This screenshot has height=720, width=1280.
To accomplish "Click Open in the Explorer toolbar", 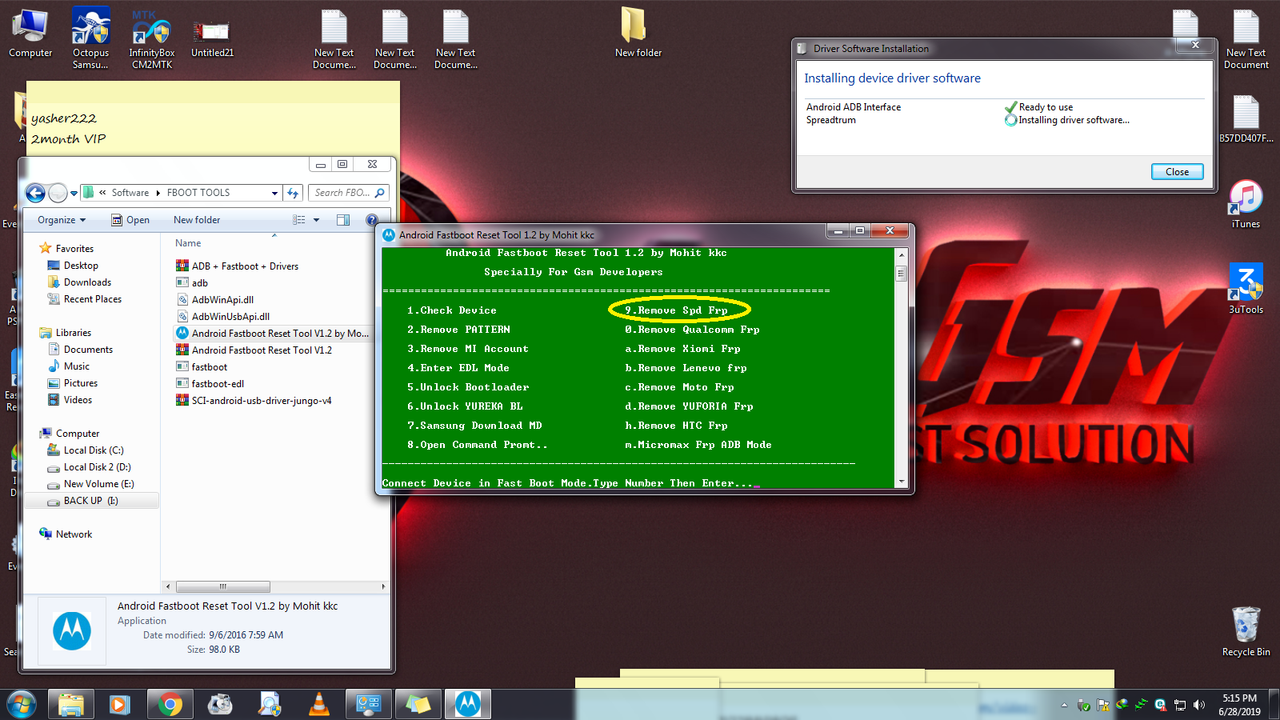I will 130,220.
